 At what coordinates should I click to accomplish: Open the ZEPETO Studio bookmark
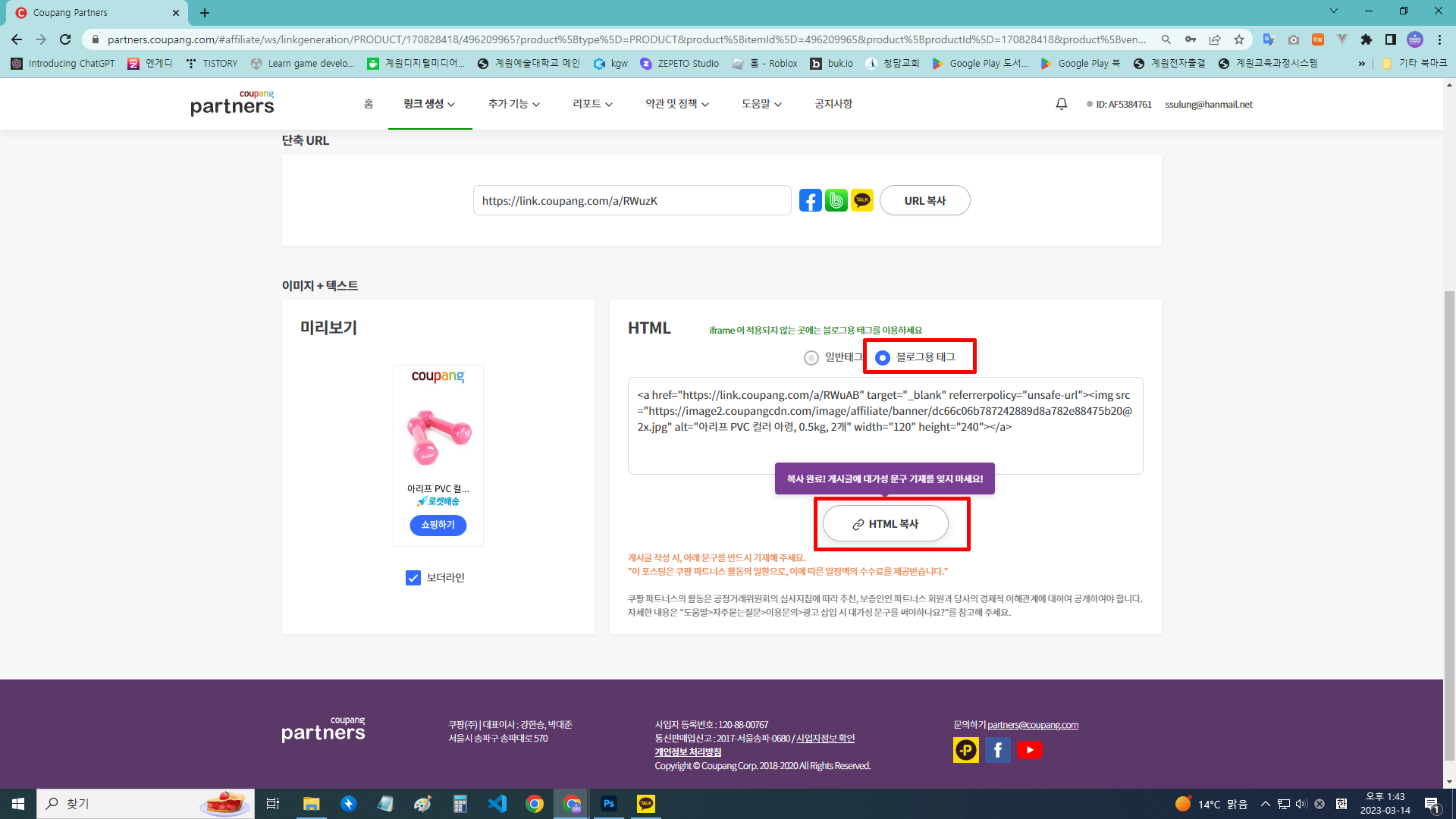(x=679, y=64)
